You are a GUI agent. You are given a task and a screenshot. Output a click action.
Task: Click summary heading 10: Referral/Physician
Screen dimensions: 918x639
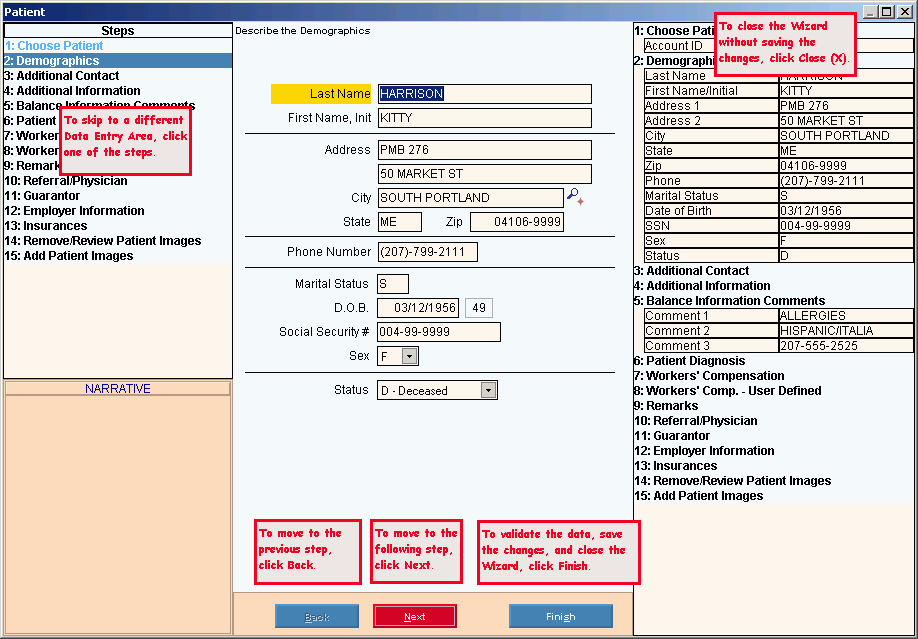[x=696, y=421]
